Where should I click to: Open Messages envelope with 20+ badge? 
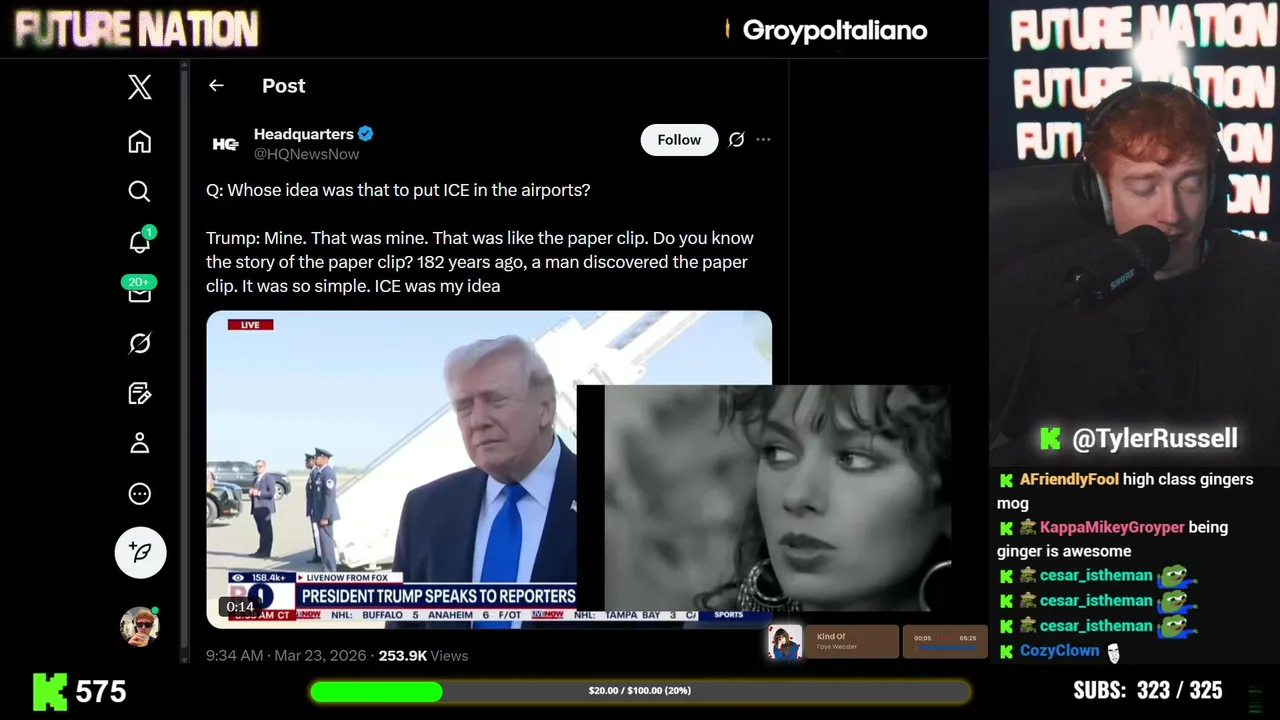tap(140, 291)
